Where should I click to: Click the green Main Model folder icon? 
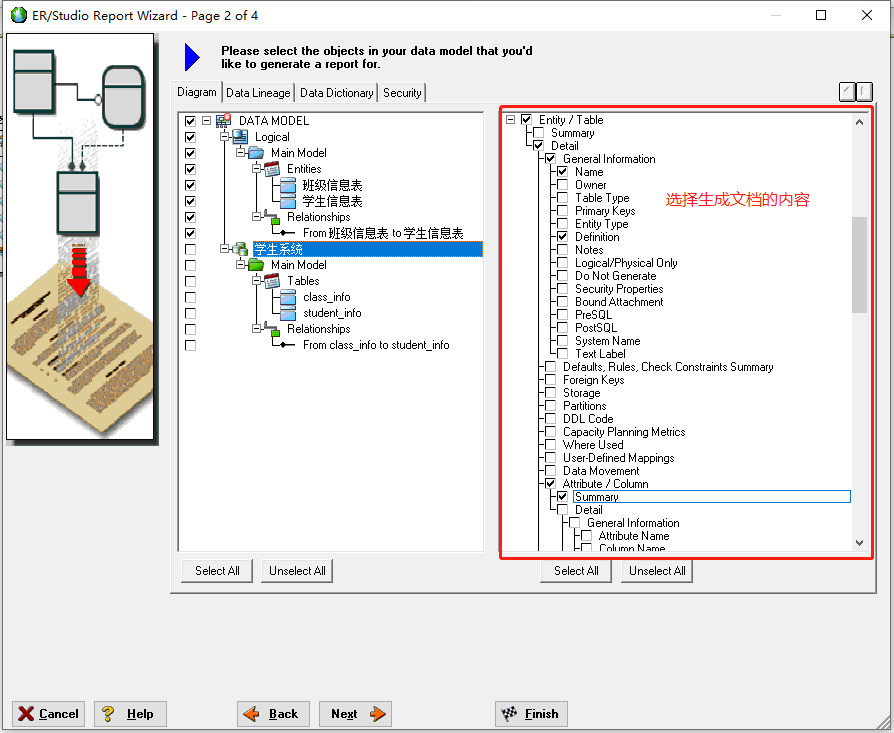click(x=256, y=265)
